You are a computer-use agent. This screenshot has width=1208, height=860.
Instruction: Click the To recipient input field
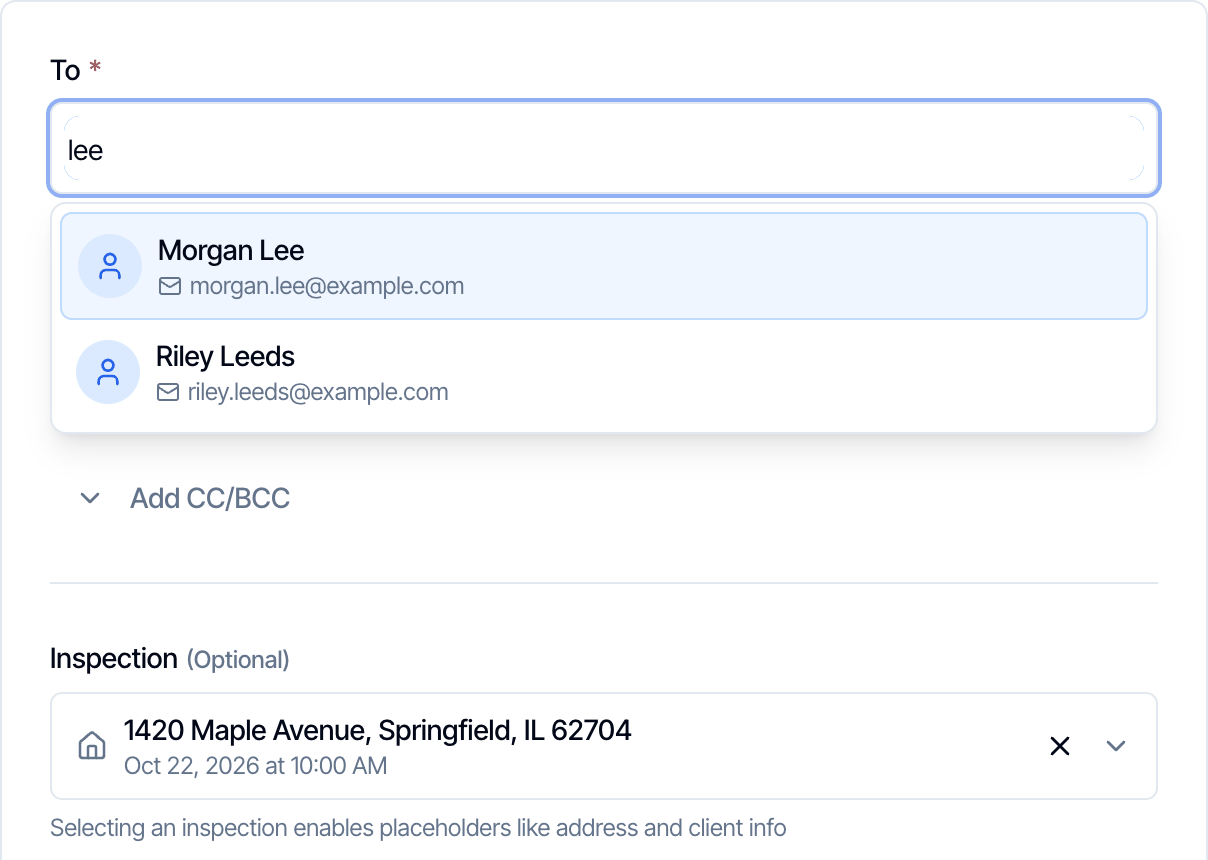pyautogui.click(x=604, y=149)
